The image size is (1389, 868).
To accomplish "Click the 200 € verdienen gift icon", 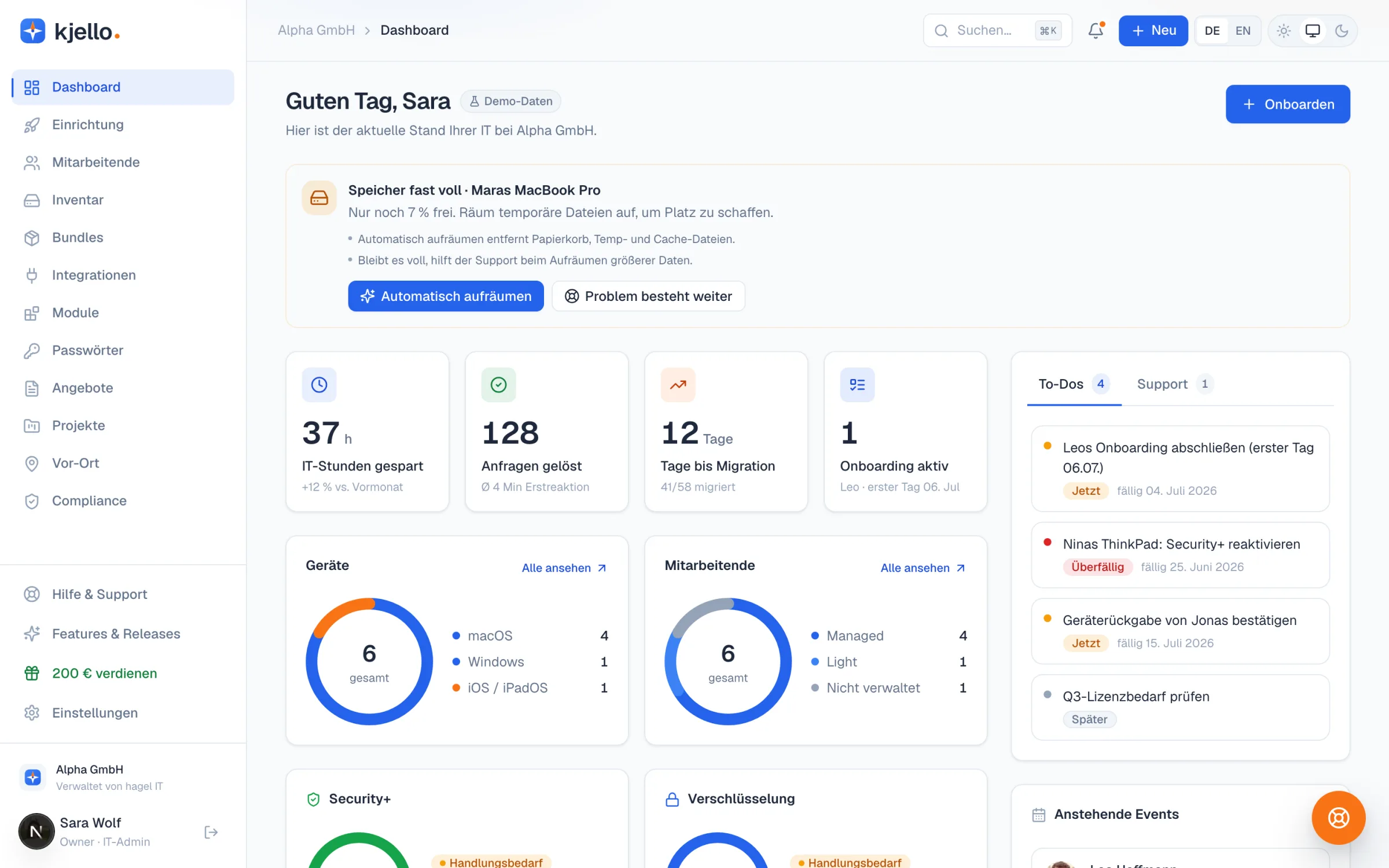I will [32, 673].
